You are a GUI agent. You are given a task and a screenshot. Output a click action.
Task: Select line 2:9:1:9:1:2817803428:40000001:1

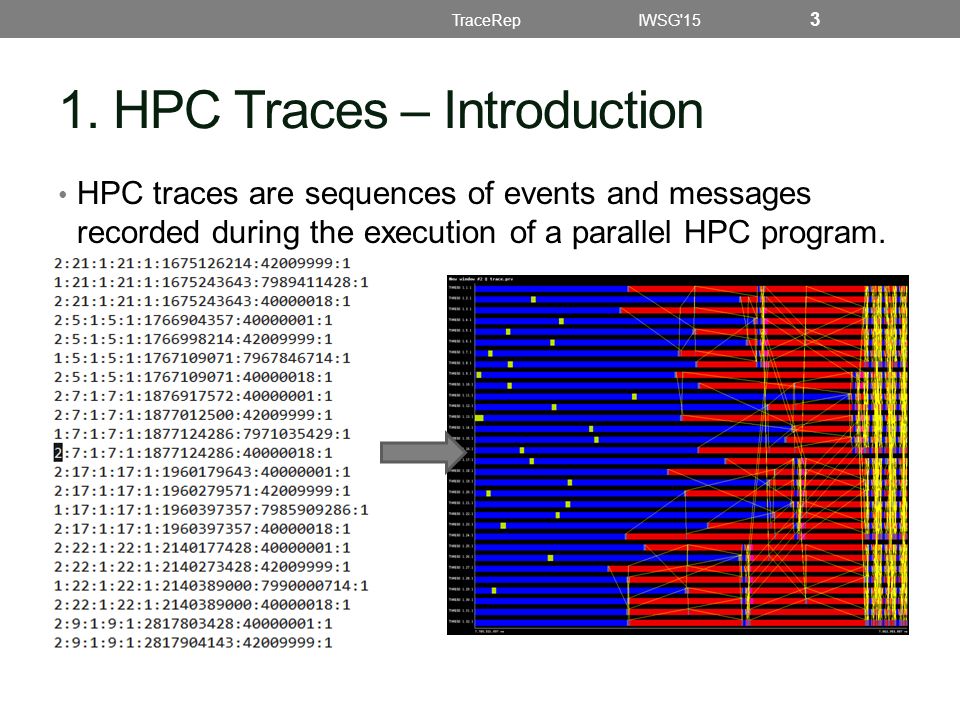pyautogui.click(x=193, y=624)
